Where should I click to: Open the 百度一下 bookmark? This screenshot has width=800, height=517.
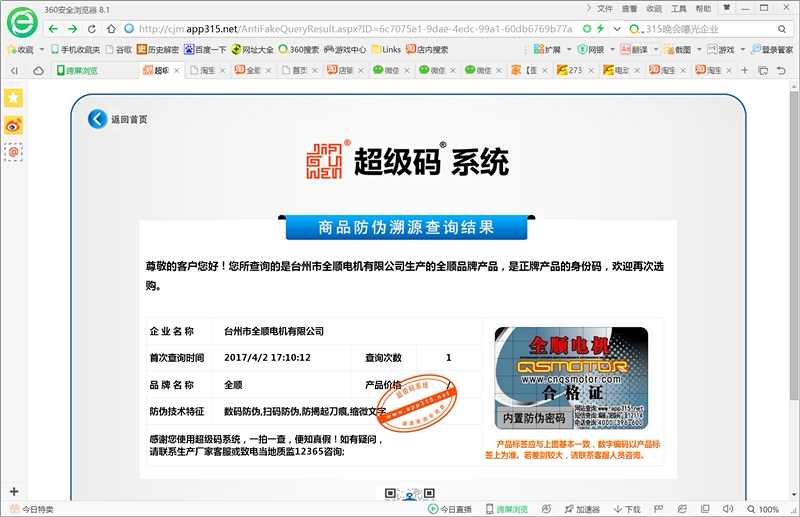(x=205, y=50)
